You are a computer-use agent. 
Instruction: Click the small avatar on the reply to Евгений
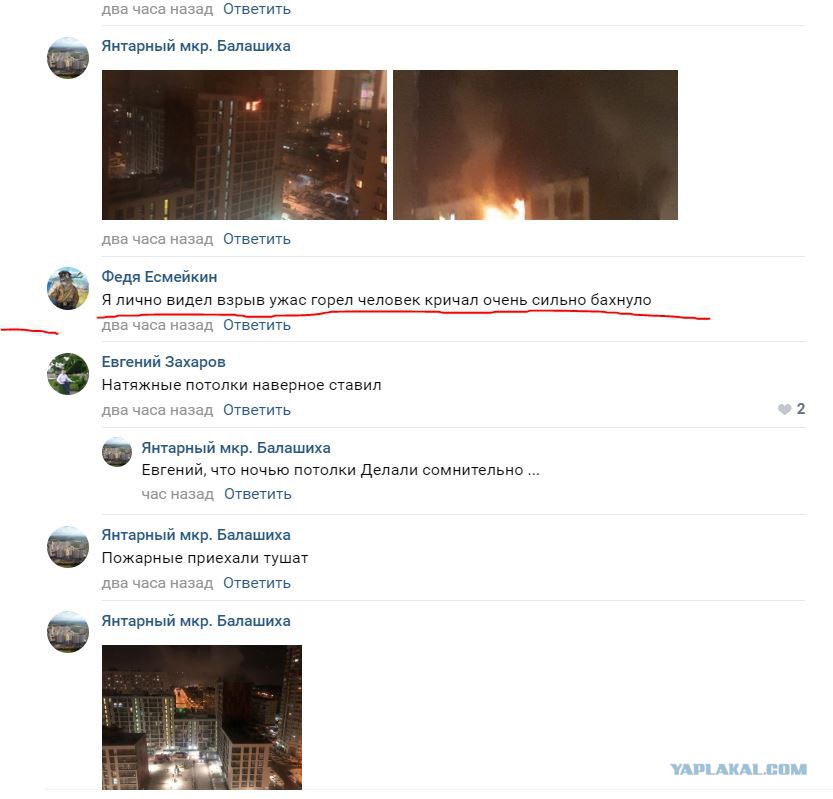117,452
